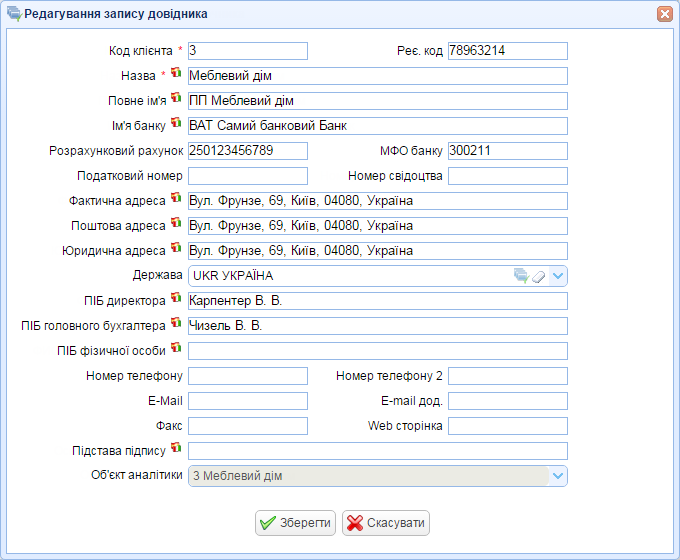Open translation icon beside ПІБ фізичної особи
Screen dimensions: 680x560
(176, 347)
